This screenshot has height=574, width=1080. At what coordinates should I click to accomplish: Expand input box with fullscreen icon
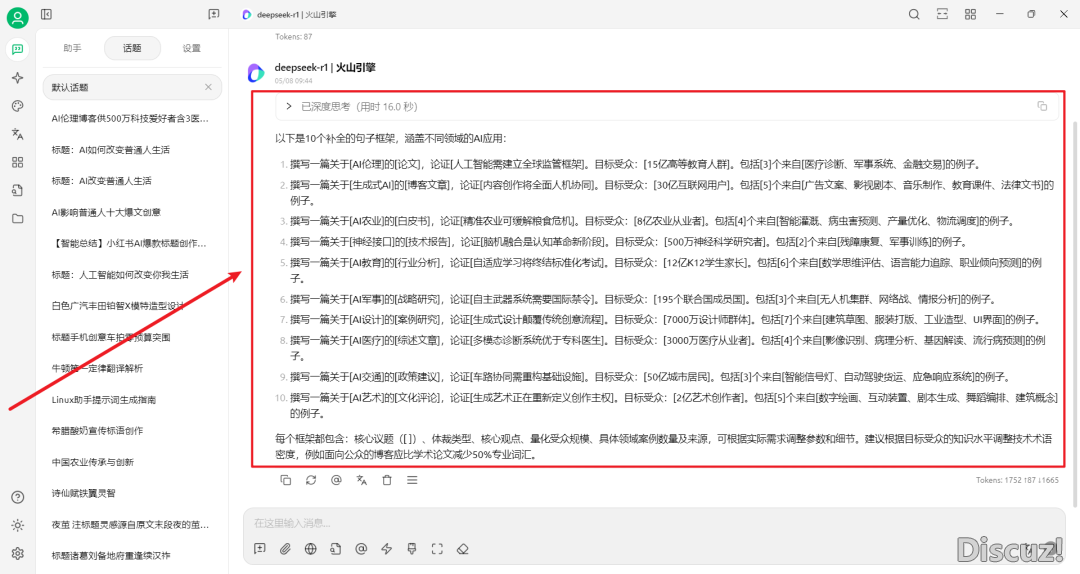click(x=437, y=549)
